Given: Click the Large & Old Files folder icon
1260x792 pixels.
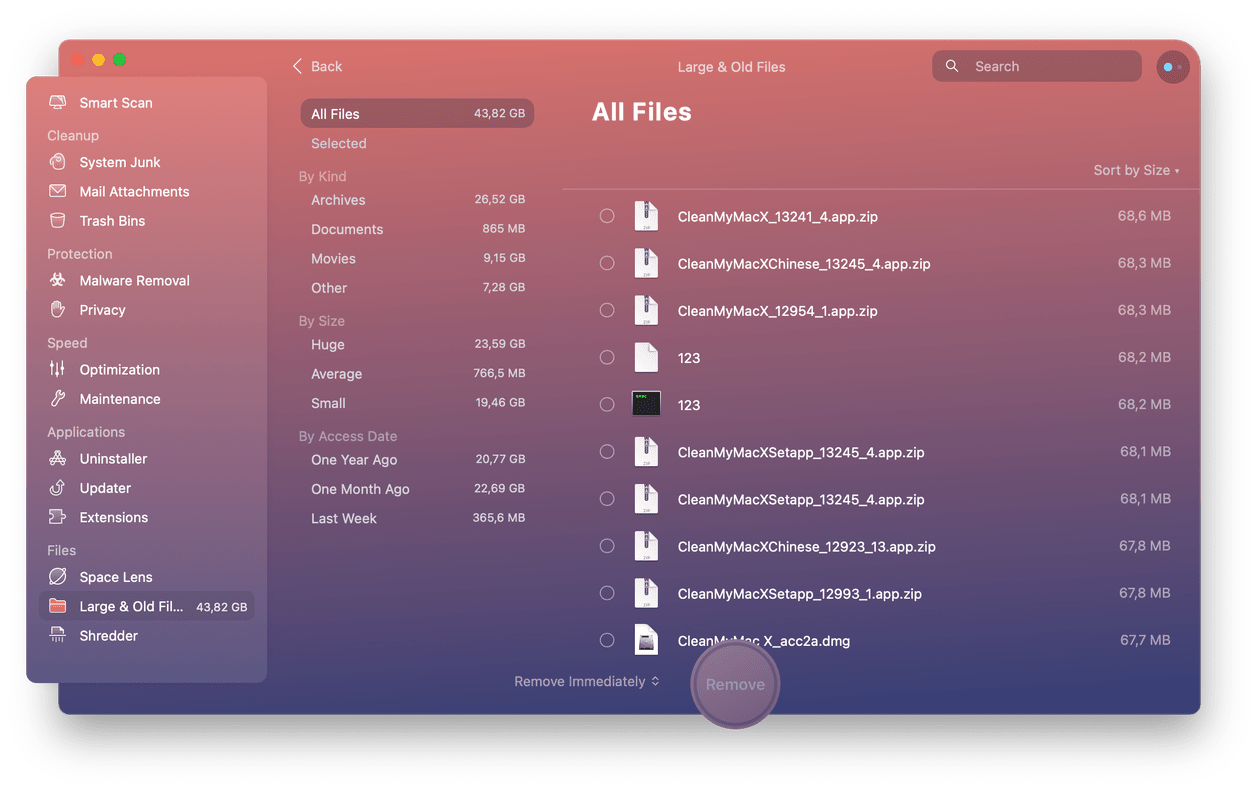Looking at the screenshot, I should point(58,606).
